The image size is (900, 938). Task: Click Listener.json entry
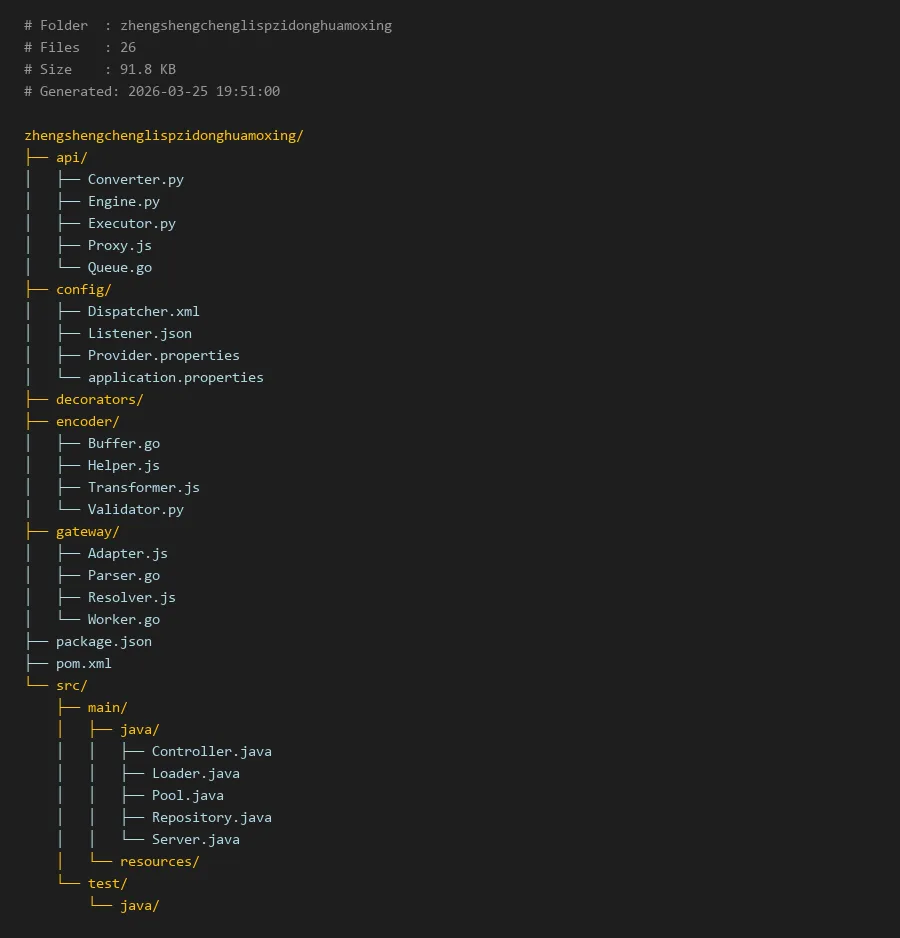pos(139,333)
